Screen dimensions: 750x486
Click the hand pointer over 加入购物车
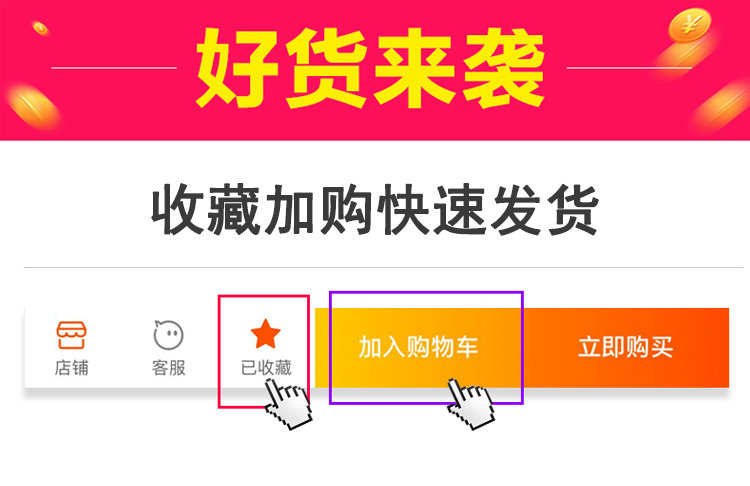tap(471, 404)
